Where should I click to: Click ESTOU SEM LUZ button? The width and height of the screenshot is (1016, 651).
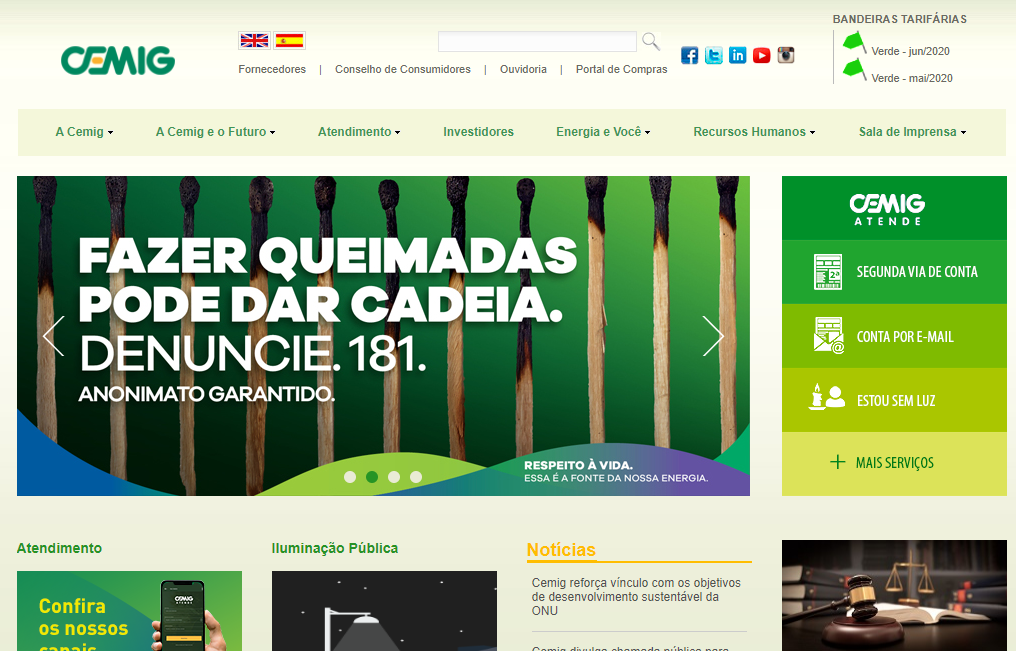pyautogui.click(x=894, y=400)
